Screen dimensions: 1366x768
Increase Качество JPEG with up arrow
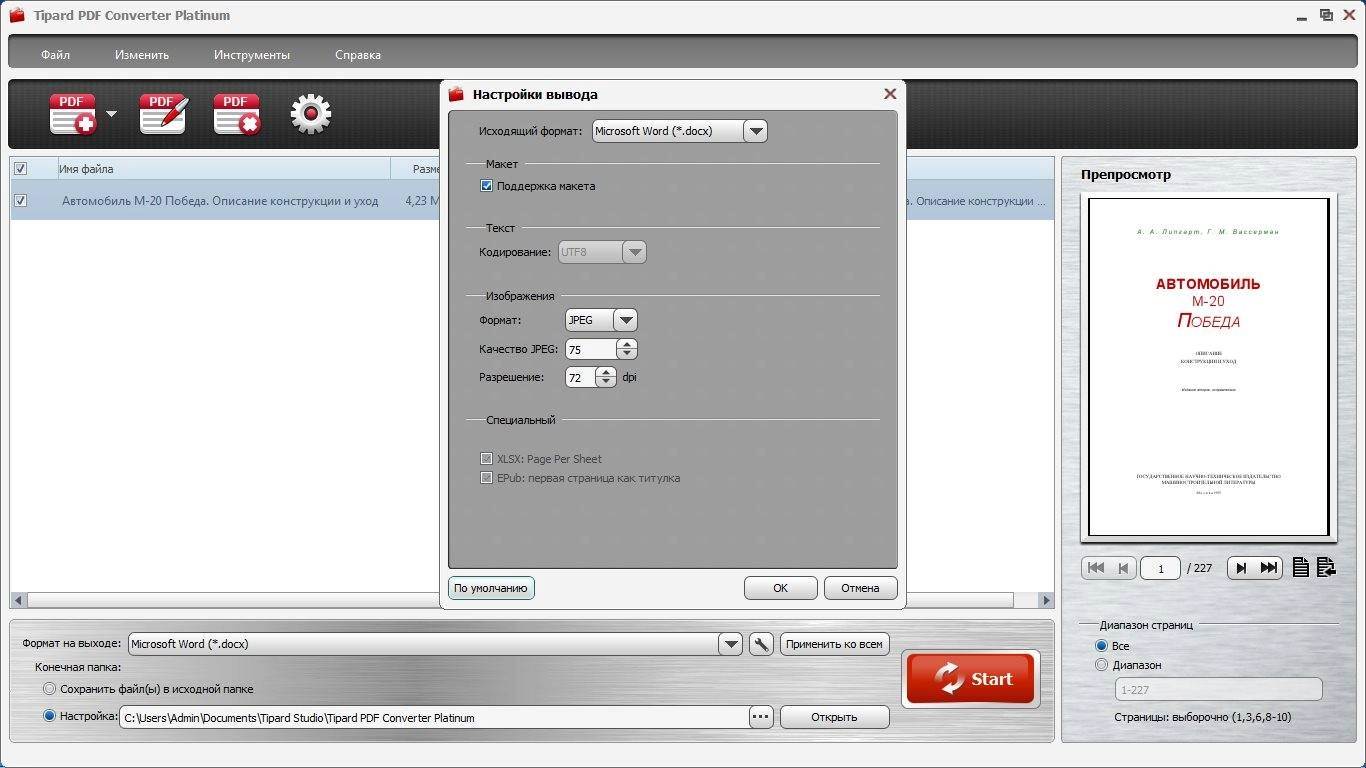pyautogui.click(x=627, y=344)
